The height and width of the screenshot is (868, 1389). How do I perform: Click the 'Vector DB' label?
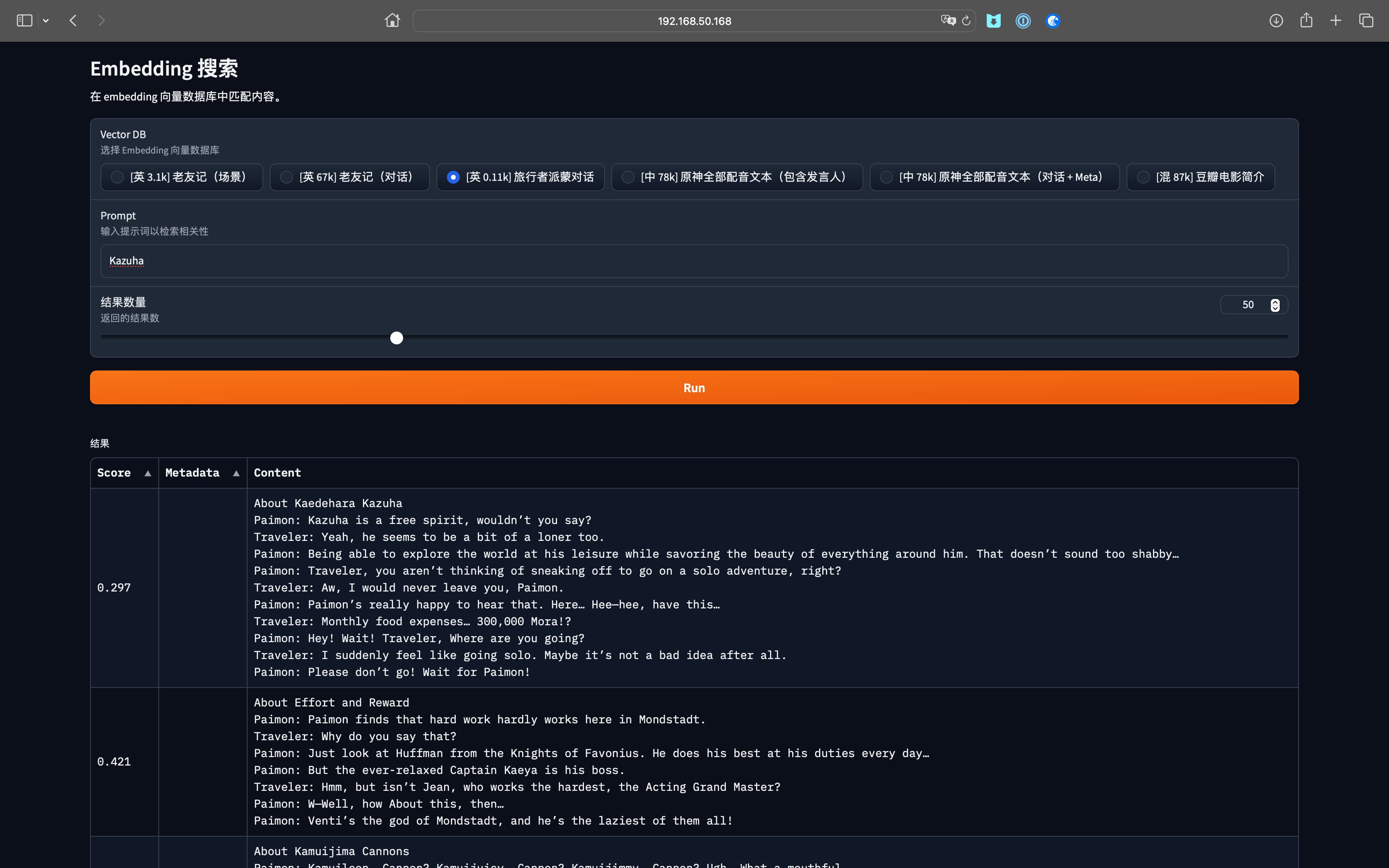coord(123,134)
